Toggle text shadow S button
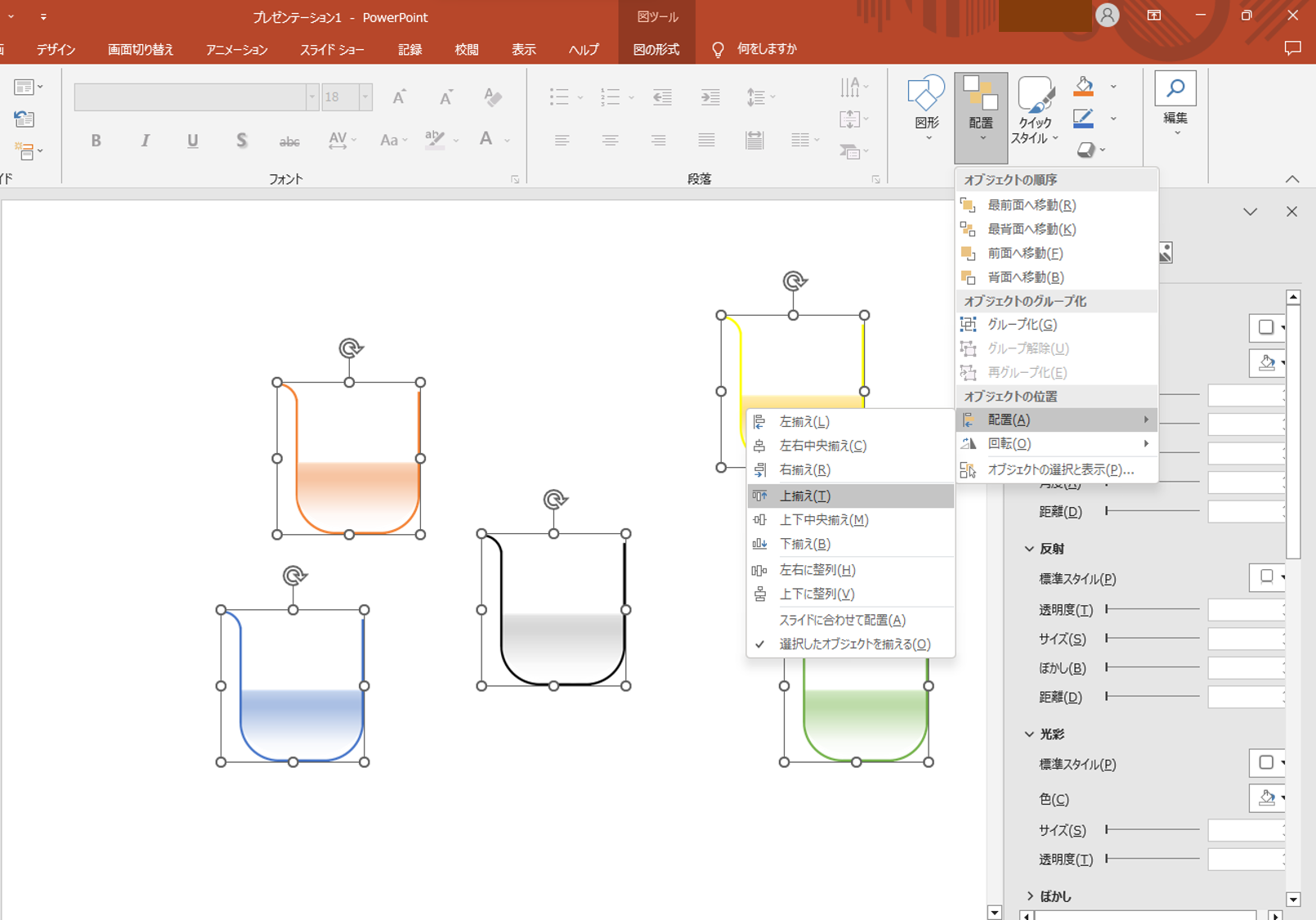 [241, 141]
